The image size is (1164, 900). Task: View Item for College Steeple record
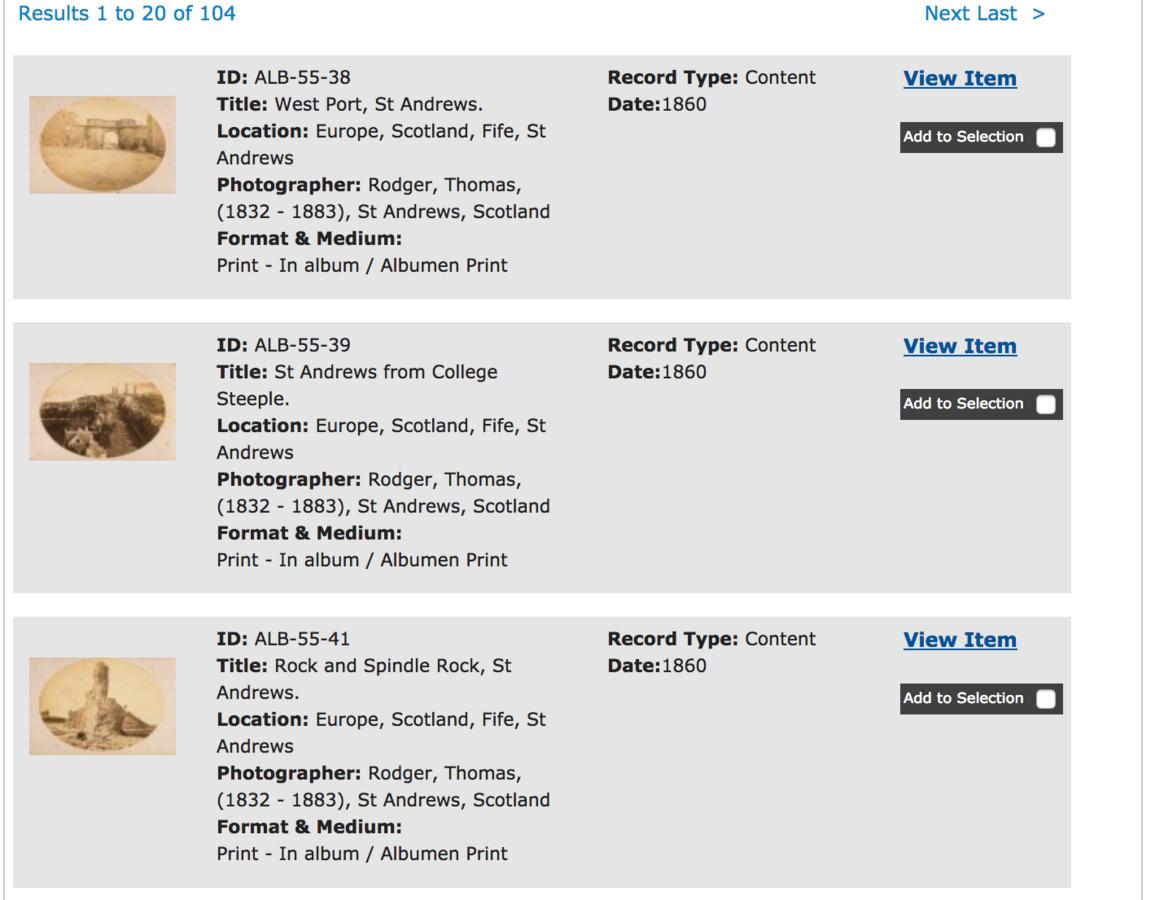(960, 346)
